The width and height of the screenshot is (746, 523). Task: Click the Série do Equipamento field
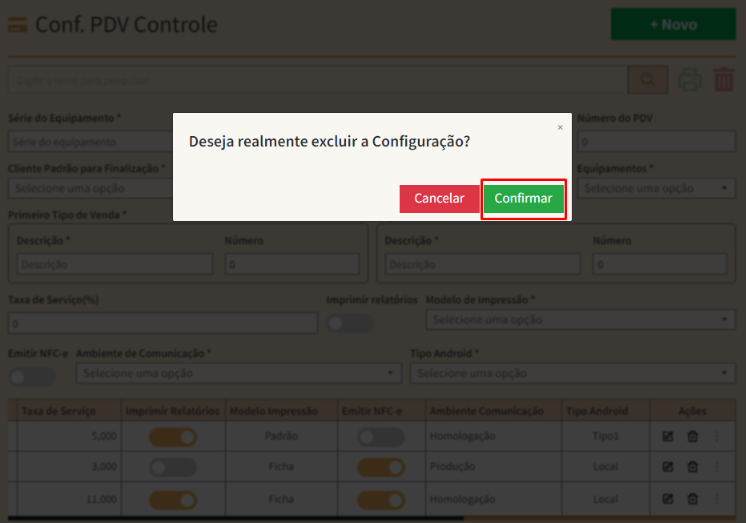90,142
